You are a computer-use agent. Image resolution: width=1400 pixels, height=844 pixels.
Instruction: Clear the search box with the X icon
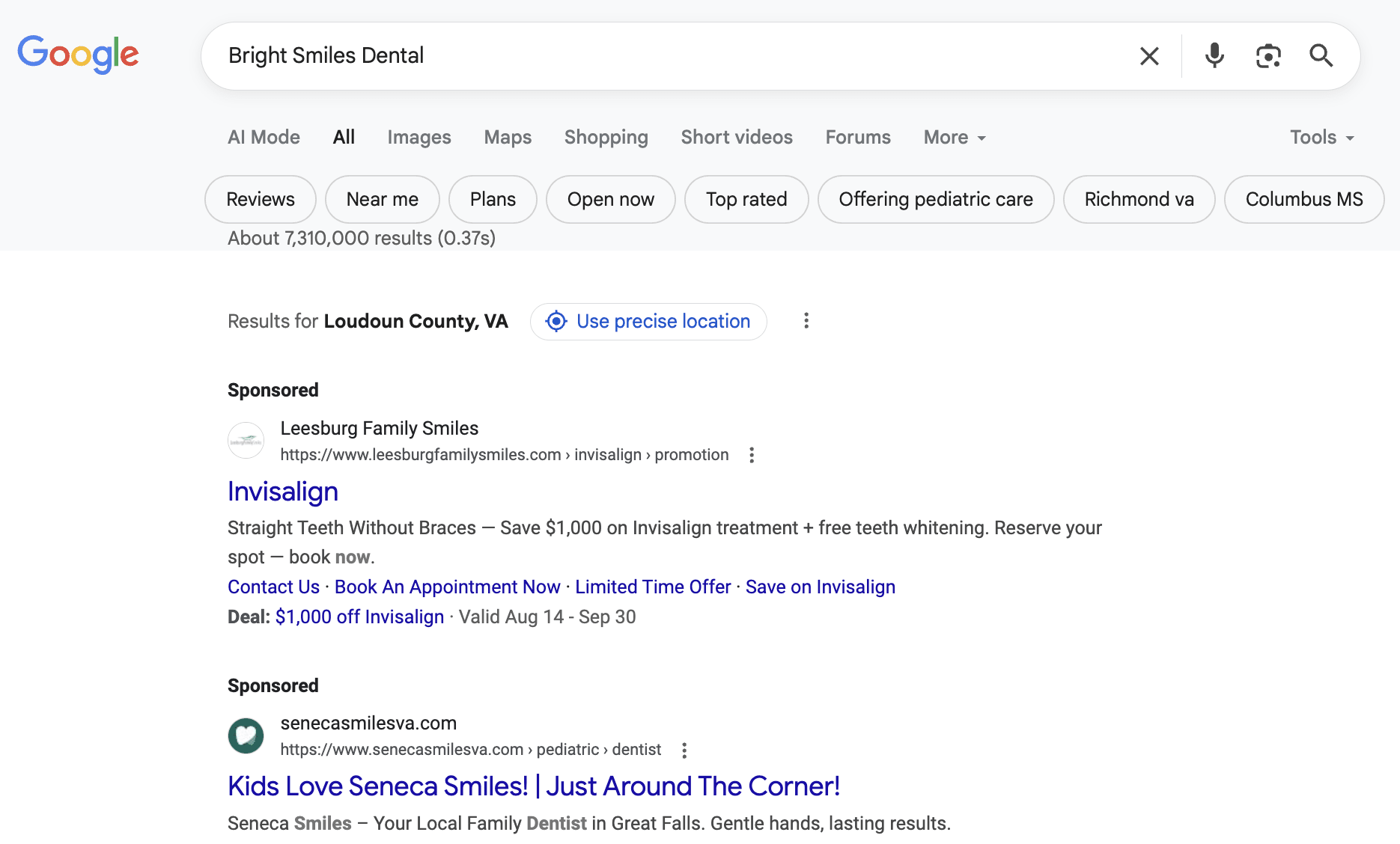pyautogui.click(x=1149, y=56)
